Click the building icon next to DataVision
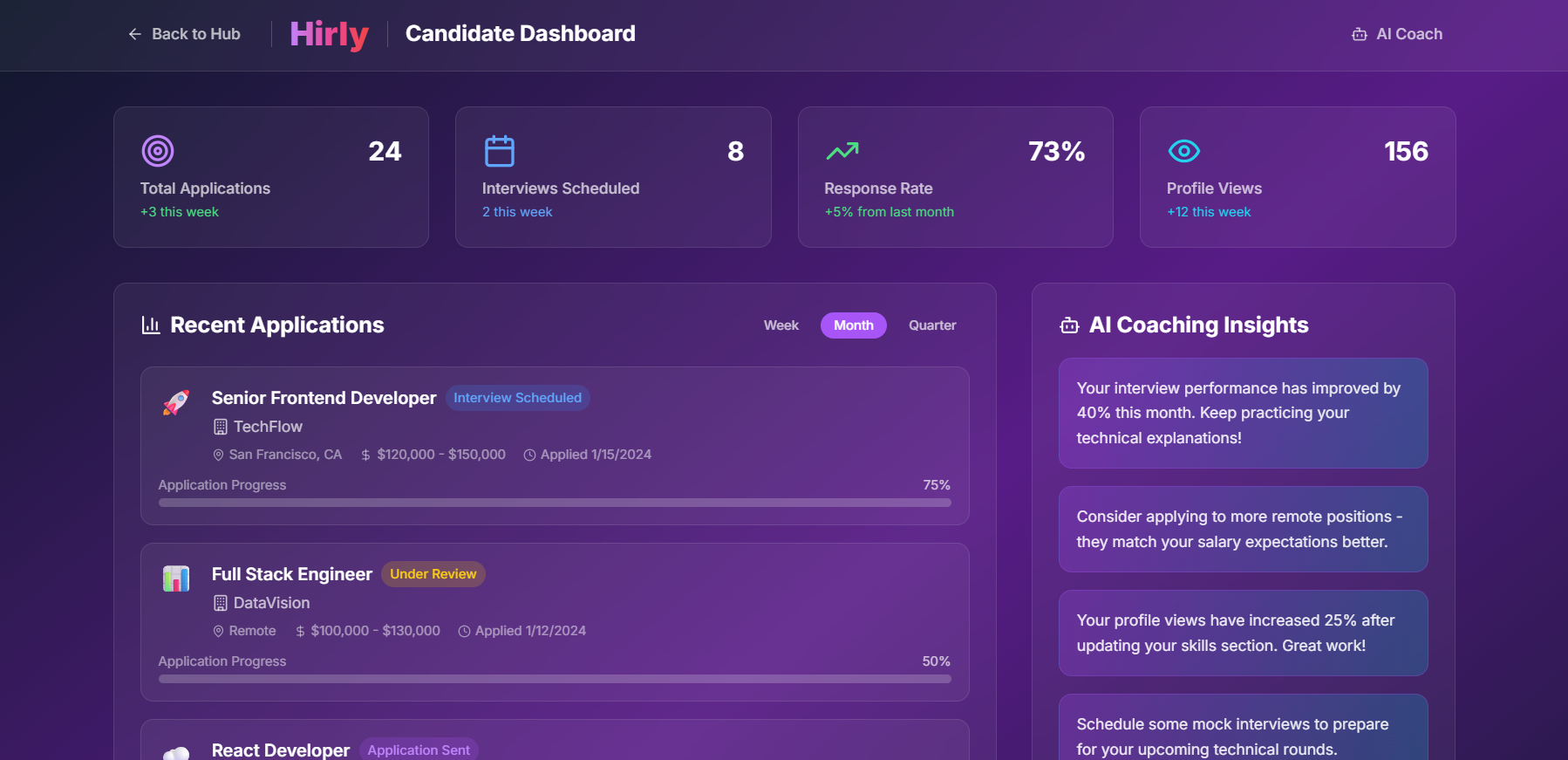This screenshot has height=760, width=1568. coord(220,603)
